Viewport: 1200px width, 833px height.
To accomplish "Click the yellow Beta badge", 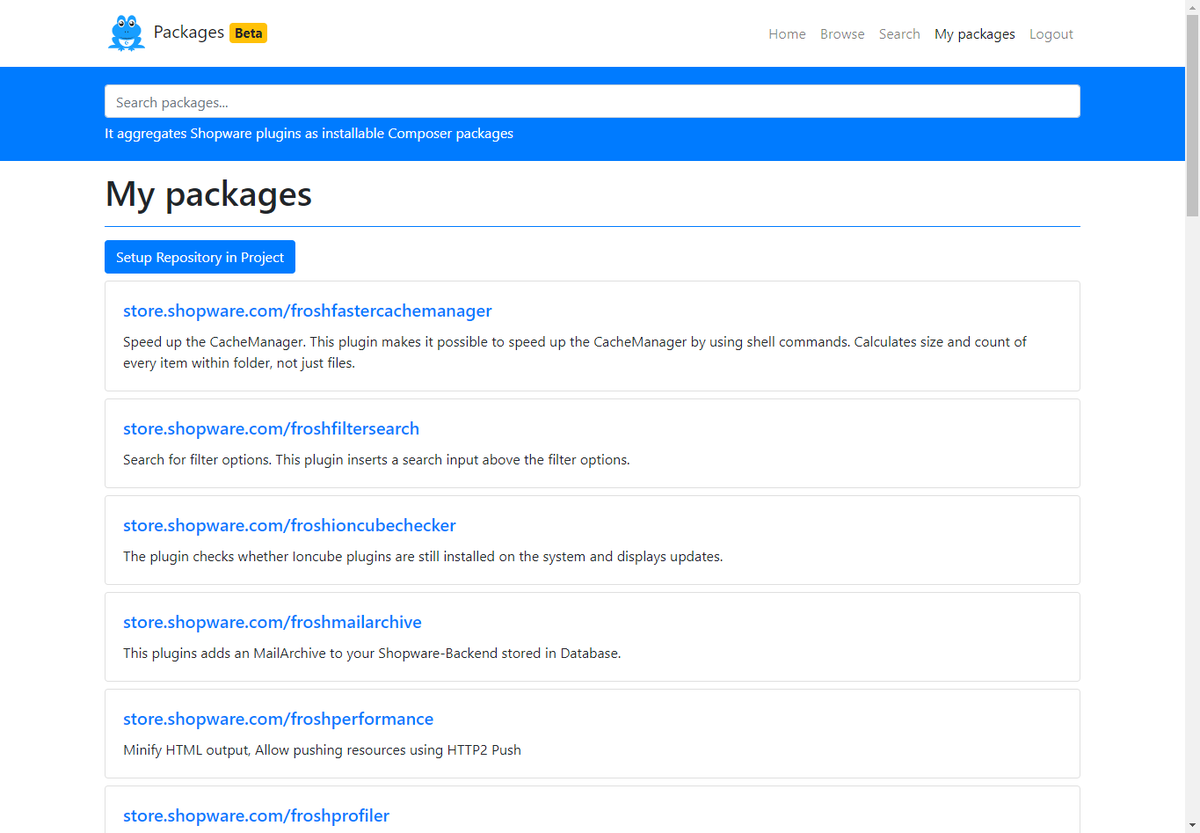I will tap(248, 33).
